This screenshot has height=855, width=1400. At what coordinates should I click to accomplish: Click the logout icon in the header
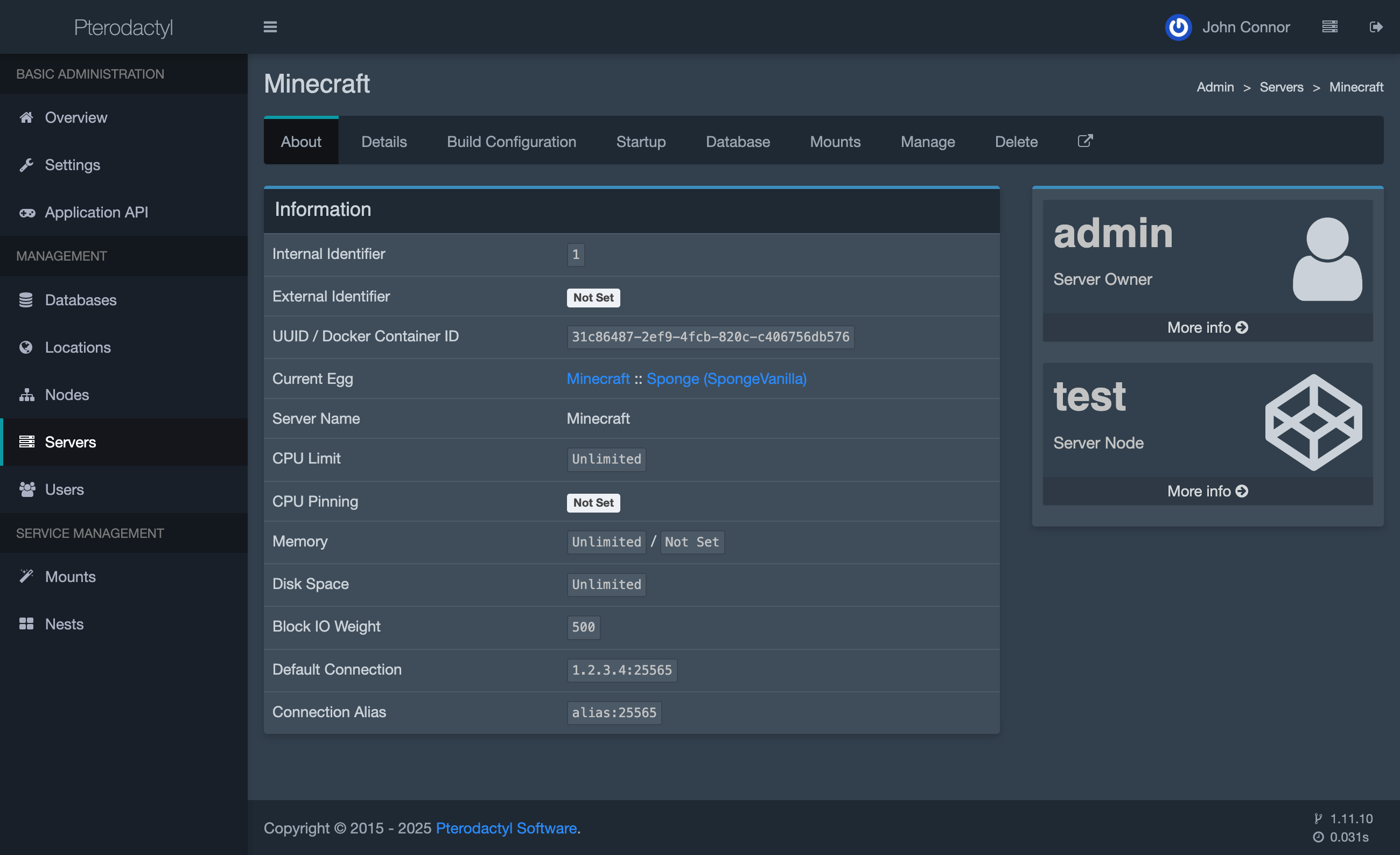point(1376,27)
